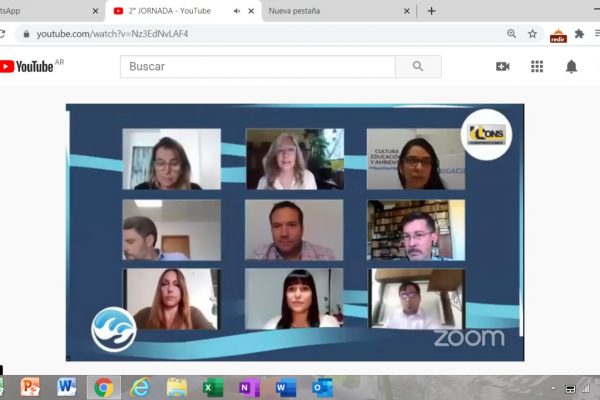Click the video player area
Viewport: 600px width, 400px height.
[294, 230]
